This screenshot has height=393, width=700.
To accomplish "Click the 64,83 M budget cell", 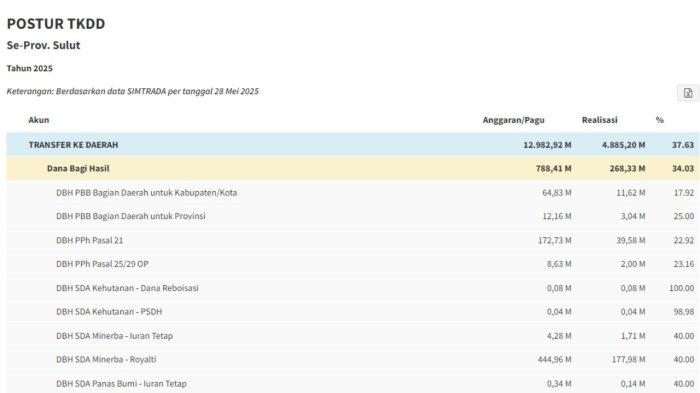I will click(x=557, y=192).
